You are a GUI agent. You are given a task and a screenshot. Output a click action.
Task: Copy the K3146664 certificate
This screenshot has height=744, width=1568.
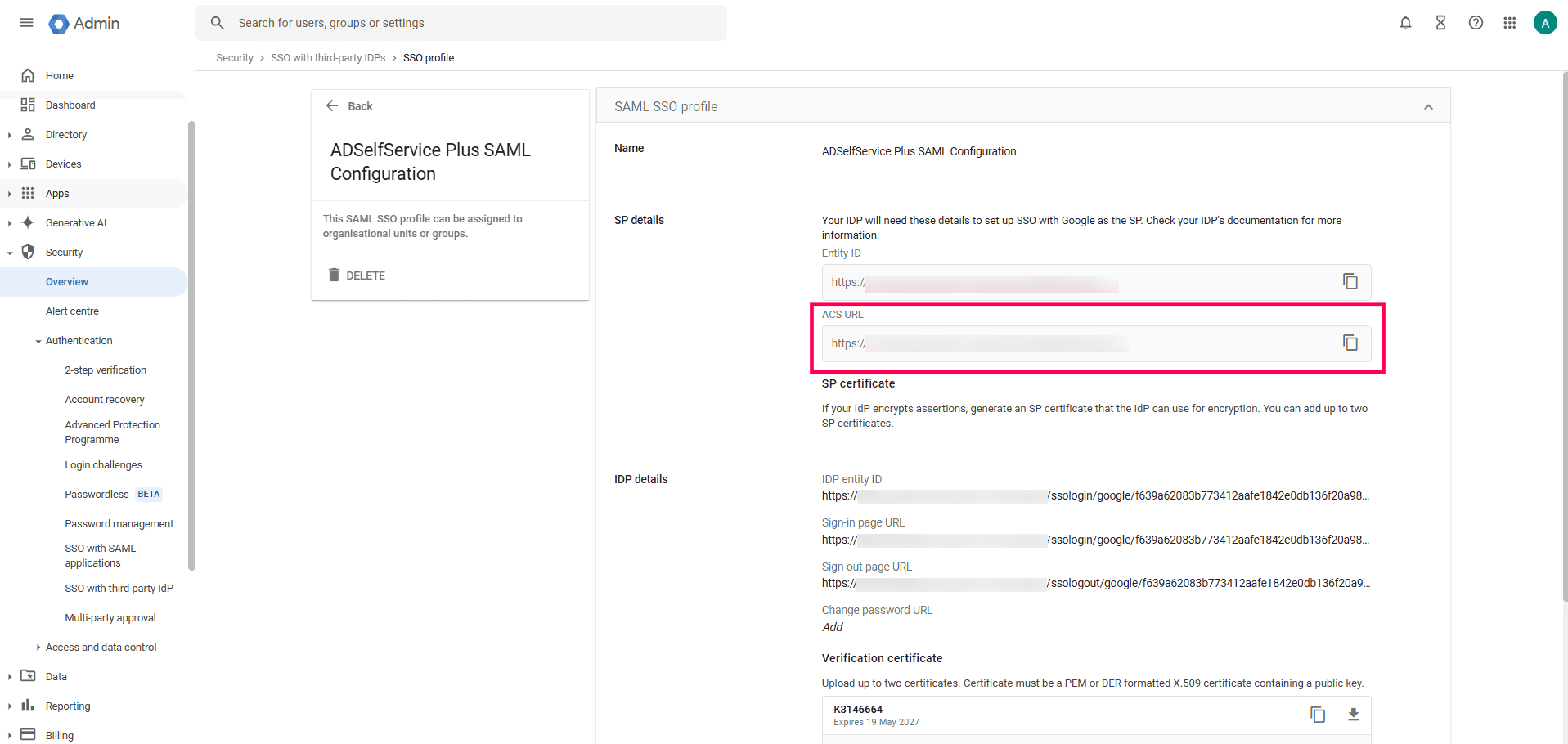1318,715
